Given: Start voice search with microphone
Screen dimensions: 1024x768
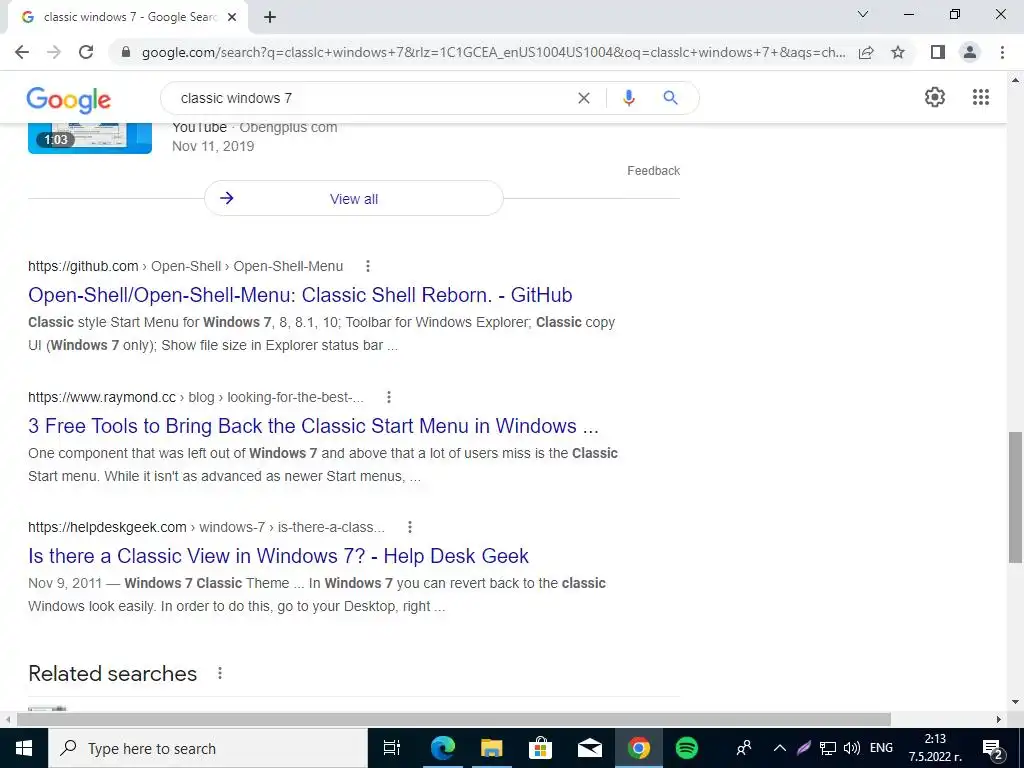Looking at the screenshot, I should [x=628, y=98].
